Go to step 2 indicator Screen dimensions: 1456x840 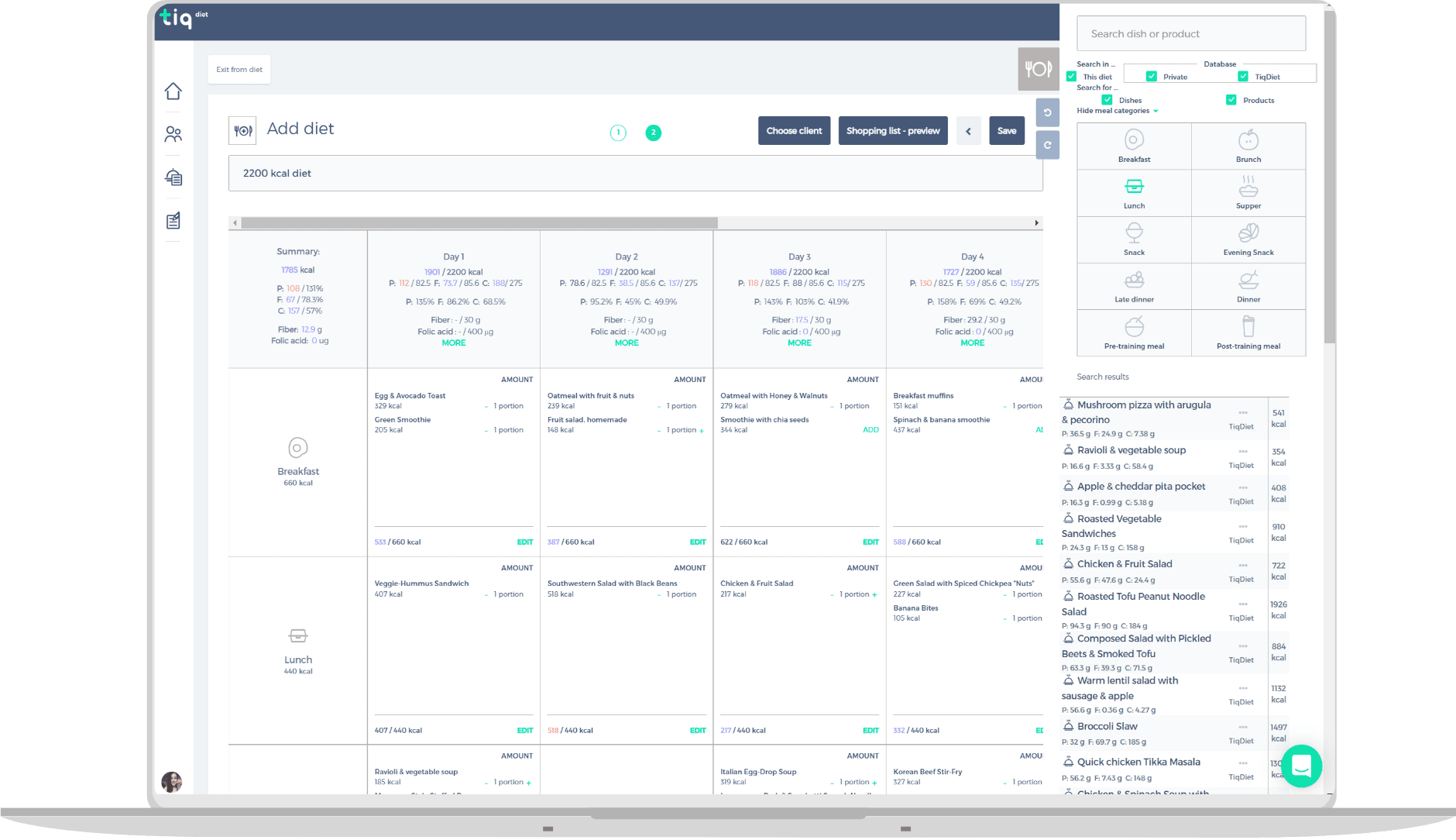tap(653, 133)
